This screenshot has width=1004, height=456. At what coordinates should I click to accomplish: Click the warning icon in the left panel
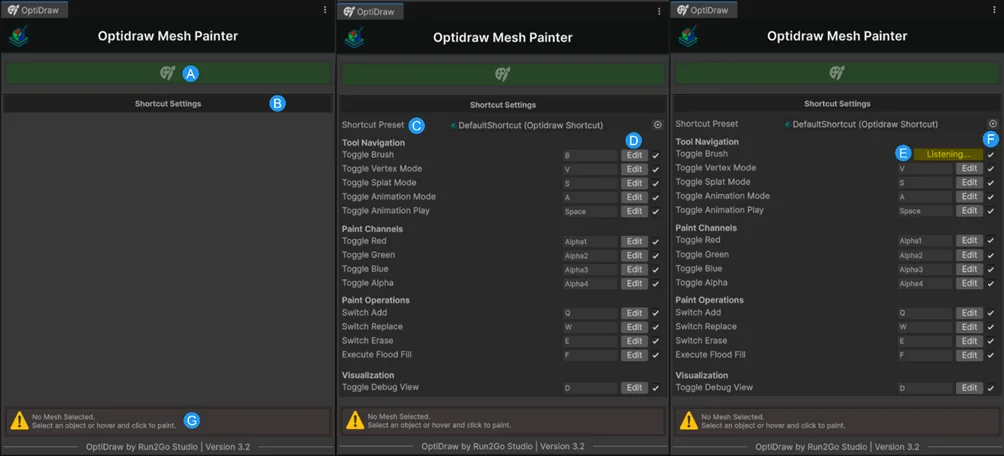pos(19,420)
